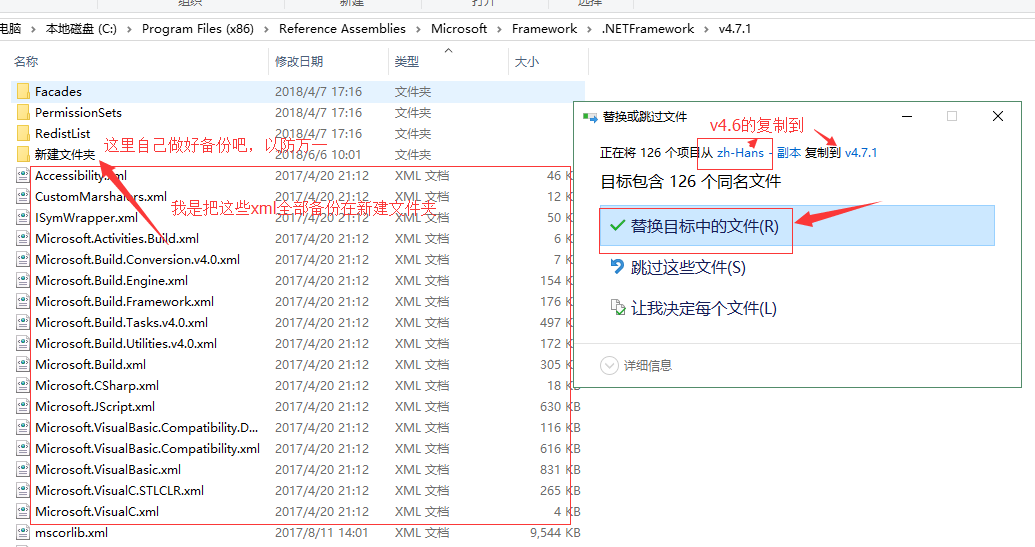Click mscorlib.xml date 2017/8/11 14:01
This screenshot has height=547, width=1035.
point(321,532)
